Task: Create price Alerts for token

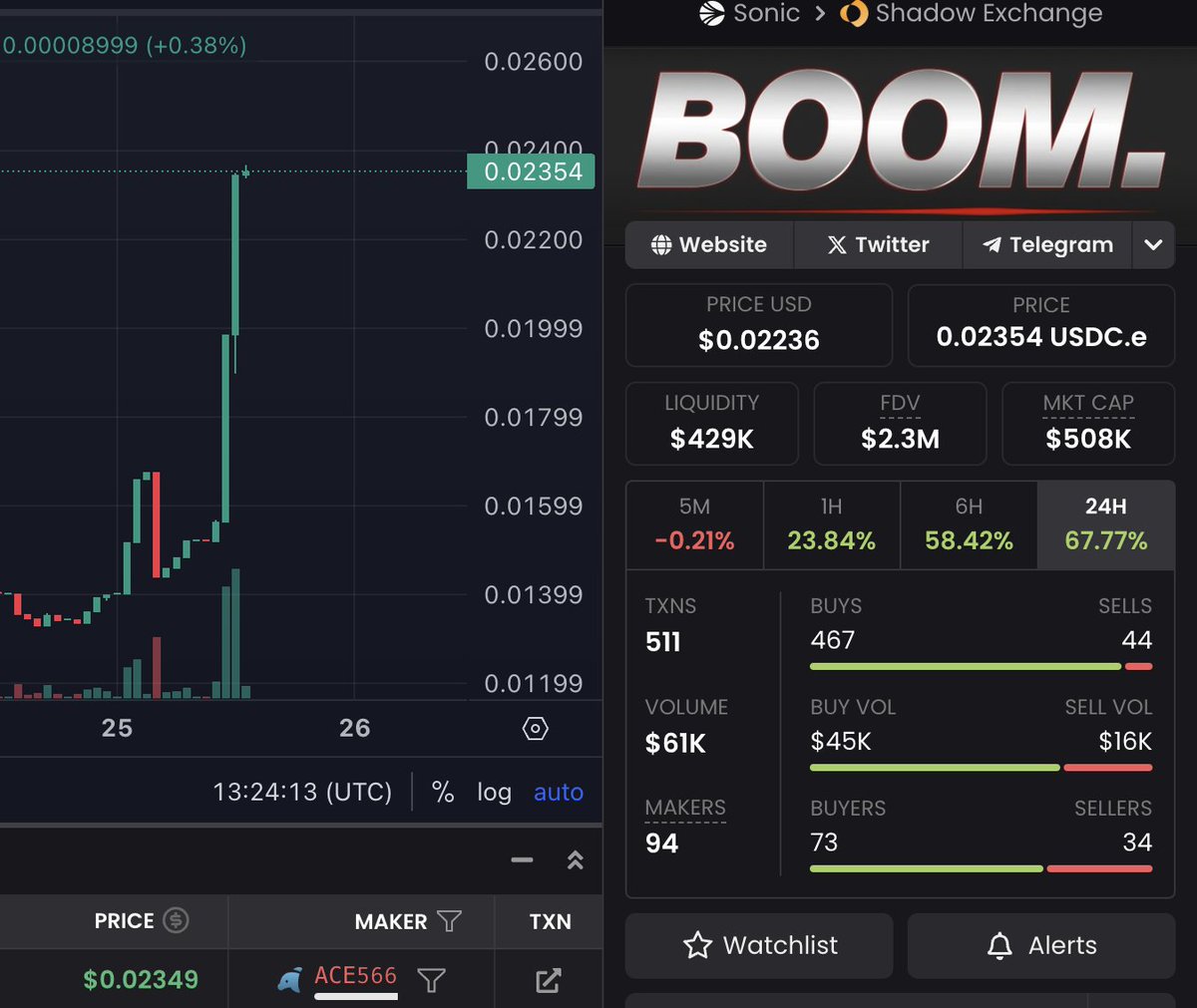Action: 1041,945
